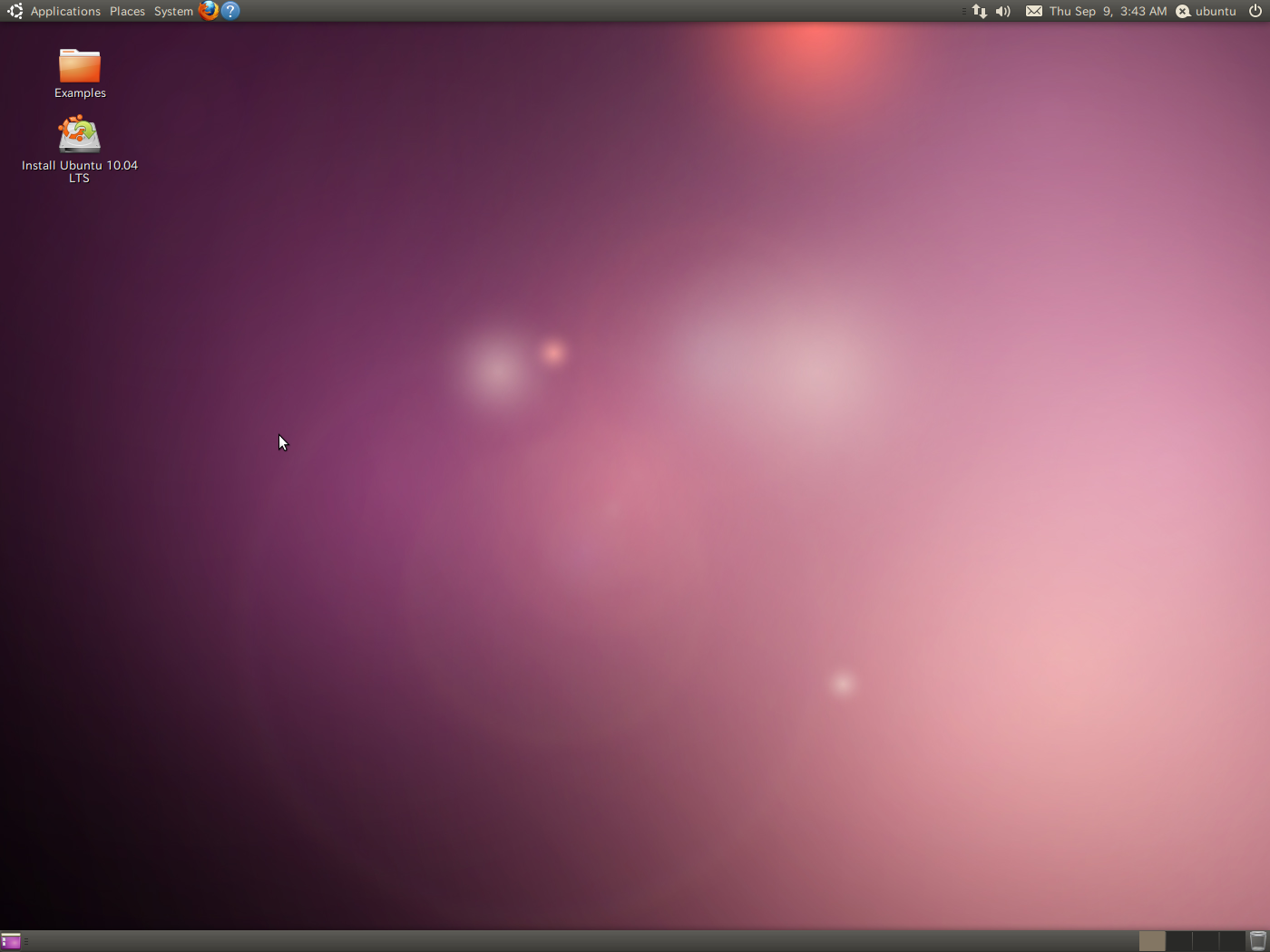Switch to the second workspace
Screen dimensions: 1270x952
tap(1179, 941)
